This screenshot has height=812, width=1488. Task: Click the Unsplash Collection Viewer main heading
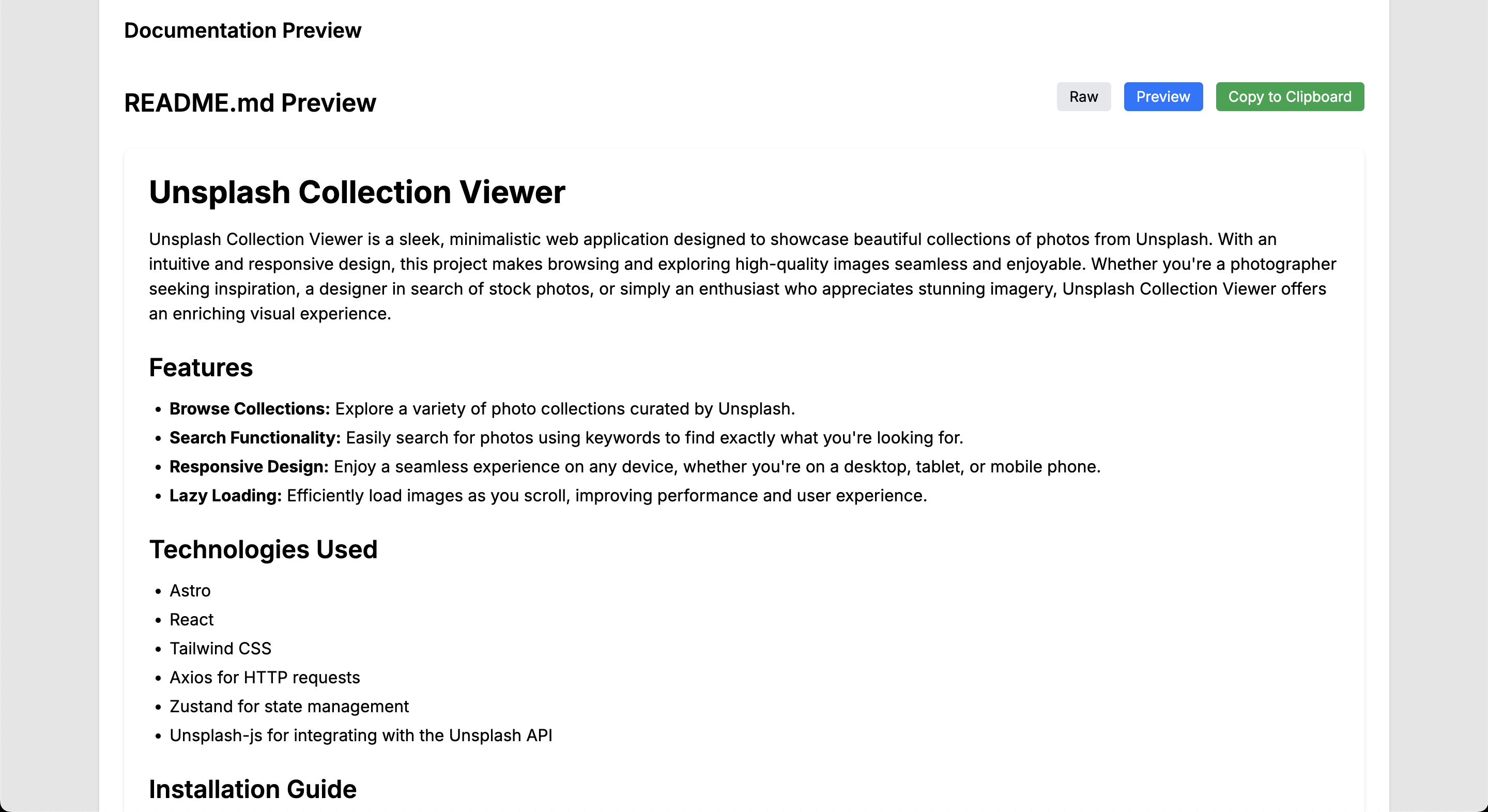pos(357,192)
